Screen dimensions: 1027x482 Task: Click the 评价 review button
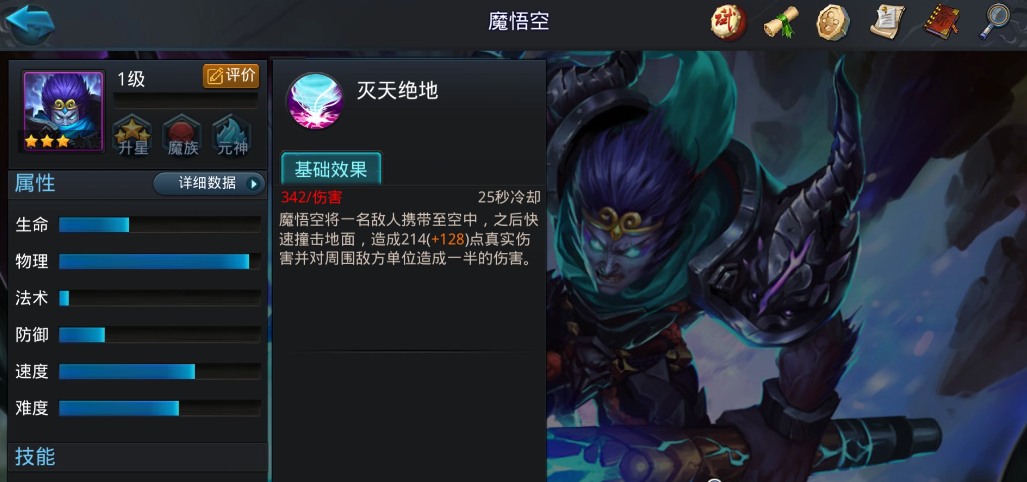(231, 75)
